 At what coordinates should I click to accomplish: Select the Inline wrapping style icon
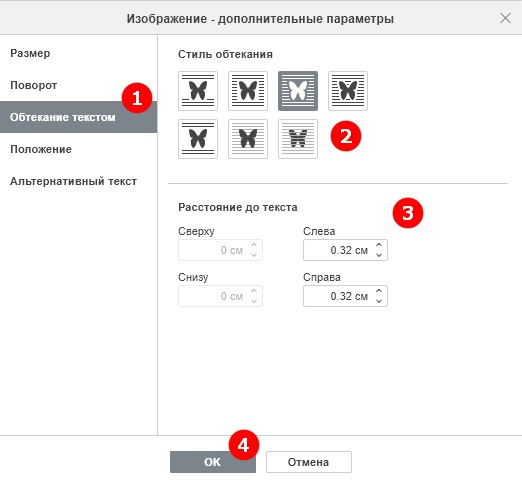tap(198, 91)
